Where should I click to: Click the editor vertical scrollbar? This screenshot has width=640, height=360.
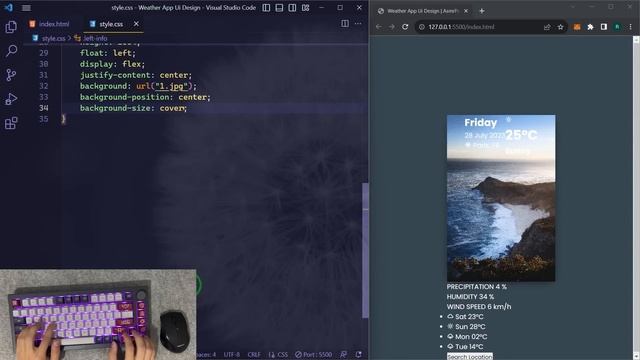[x=365, y=250]
